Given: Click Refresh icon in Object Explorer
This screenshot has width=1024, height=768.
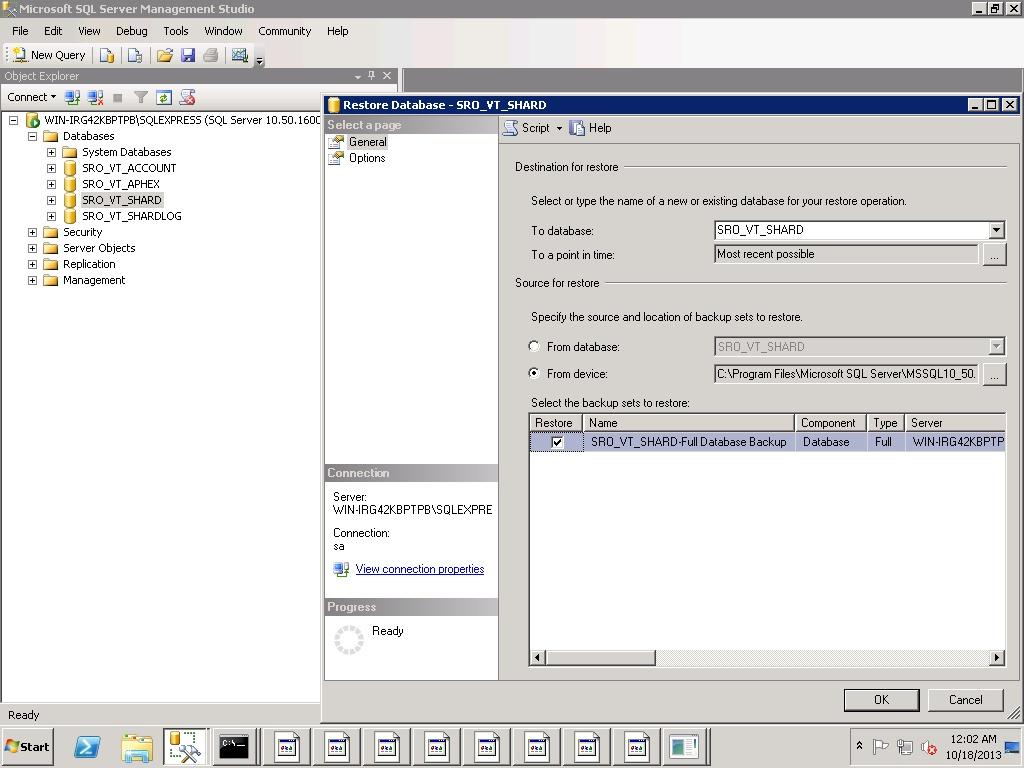Looking at the screenshot, I should coord(164,97).
